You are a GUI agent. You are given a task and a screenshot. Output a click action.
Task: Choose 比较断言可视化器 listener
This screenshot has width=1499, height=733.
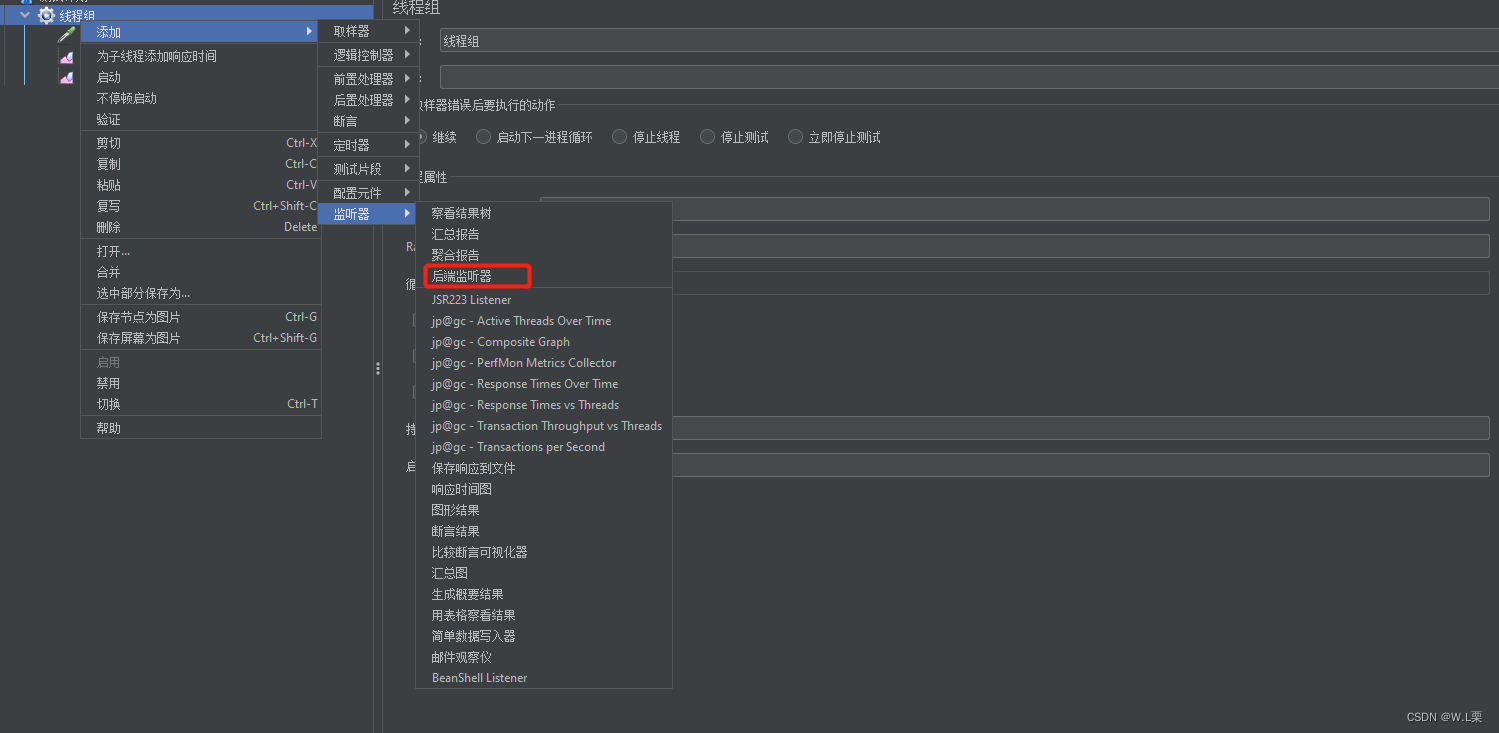click(x=544, y=552)
